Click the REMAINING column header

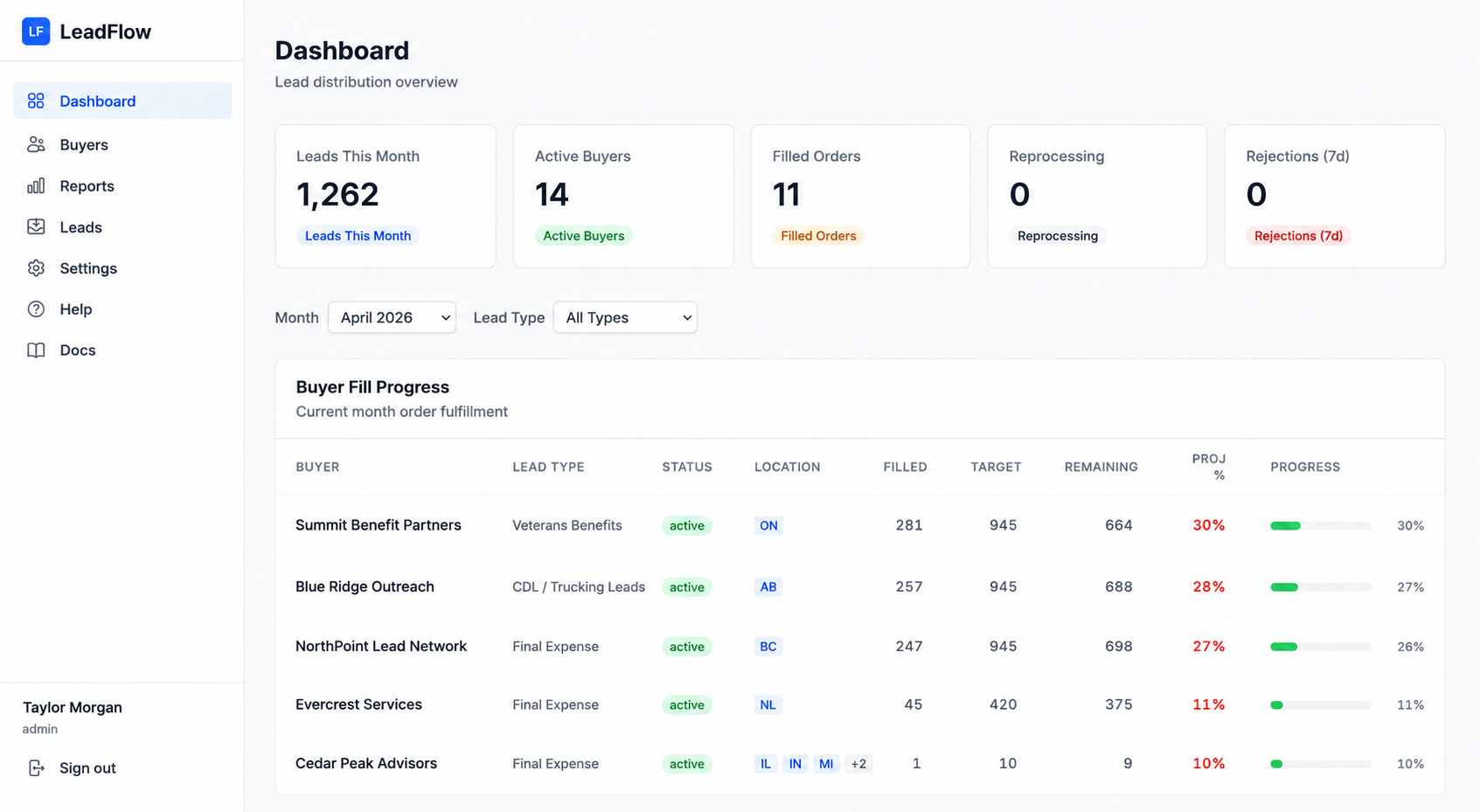pos(1101,467)
